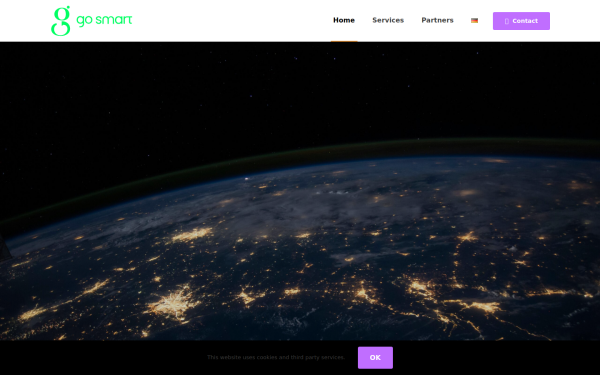Image resolution: width=600 pixels, height=375 pixels.
Task: Switch language with the German flag icon
Action: [474, 21]
